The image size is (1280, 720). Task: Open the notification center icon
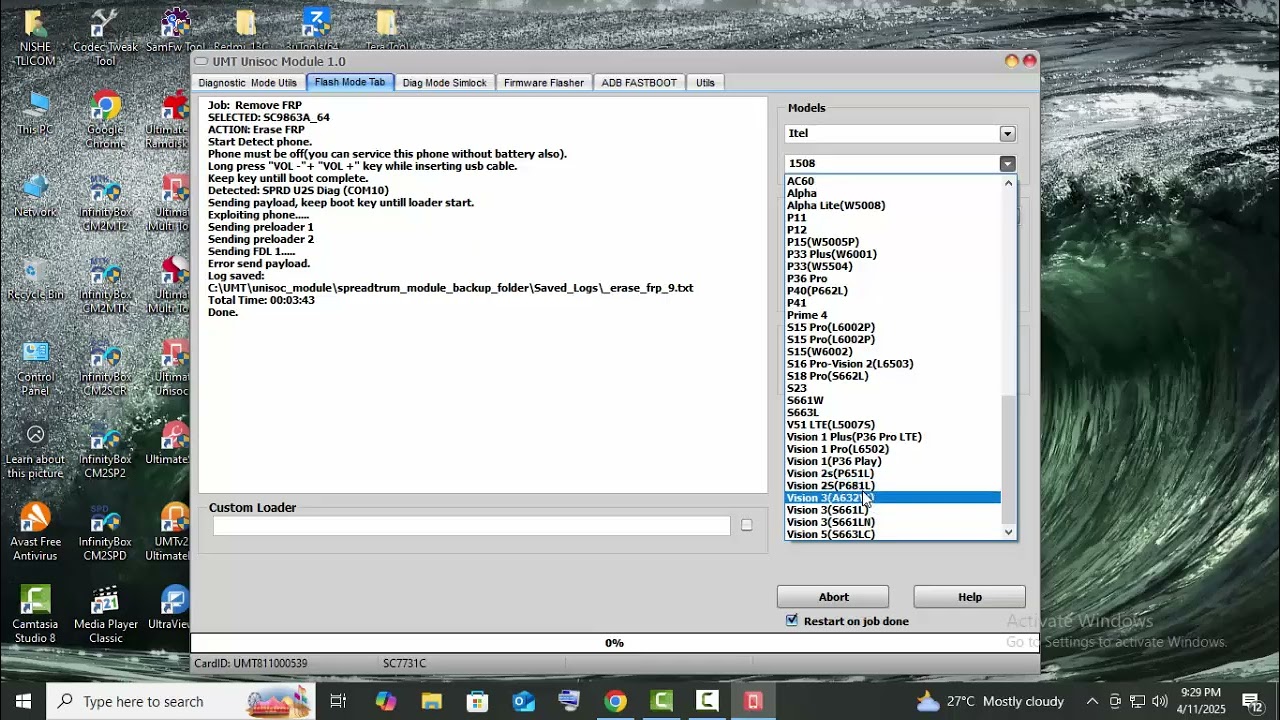1252,701
